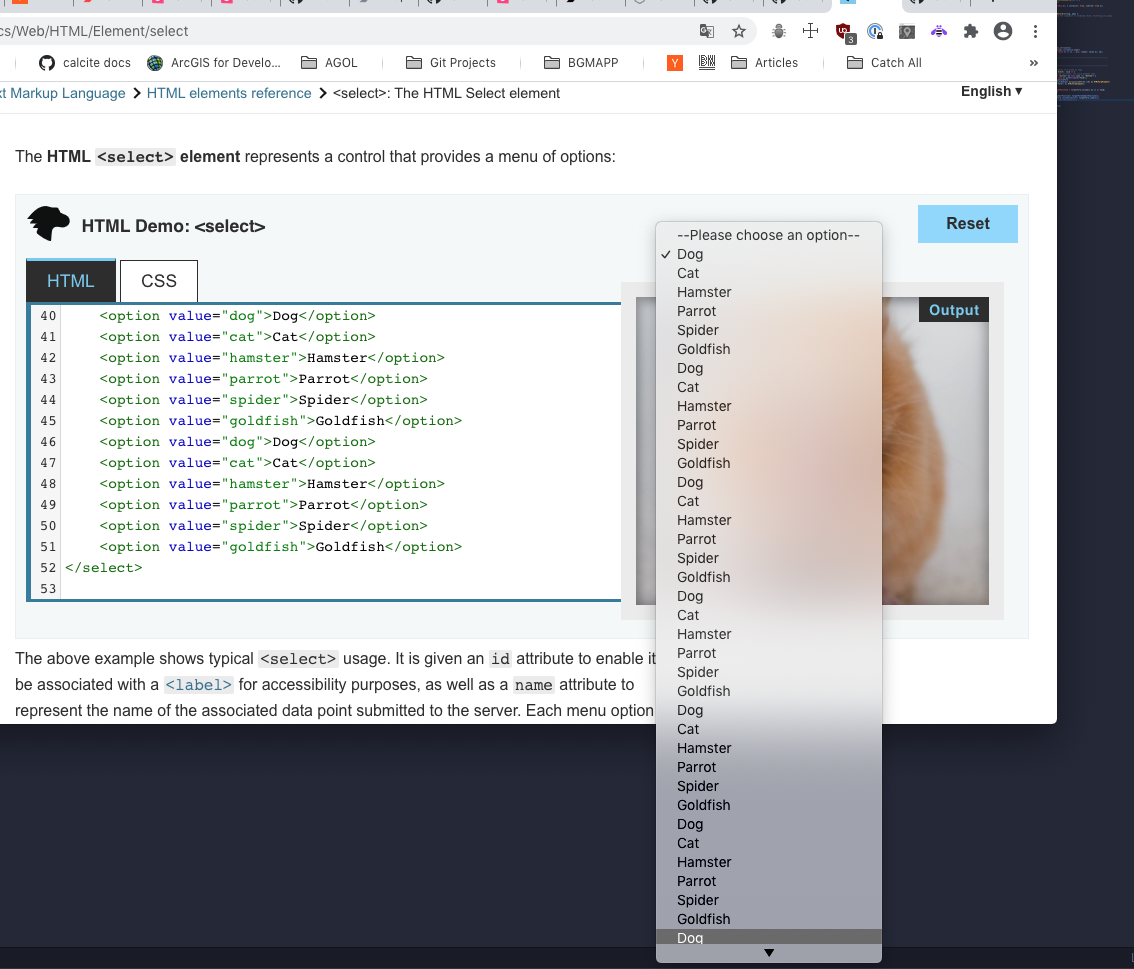Switch to the CSS tab

tap(158, 281)
